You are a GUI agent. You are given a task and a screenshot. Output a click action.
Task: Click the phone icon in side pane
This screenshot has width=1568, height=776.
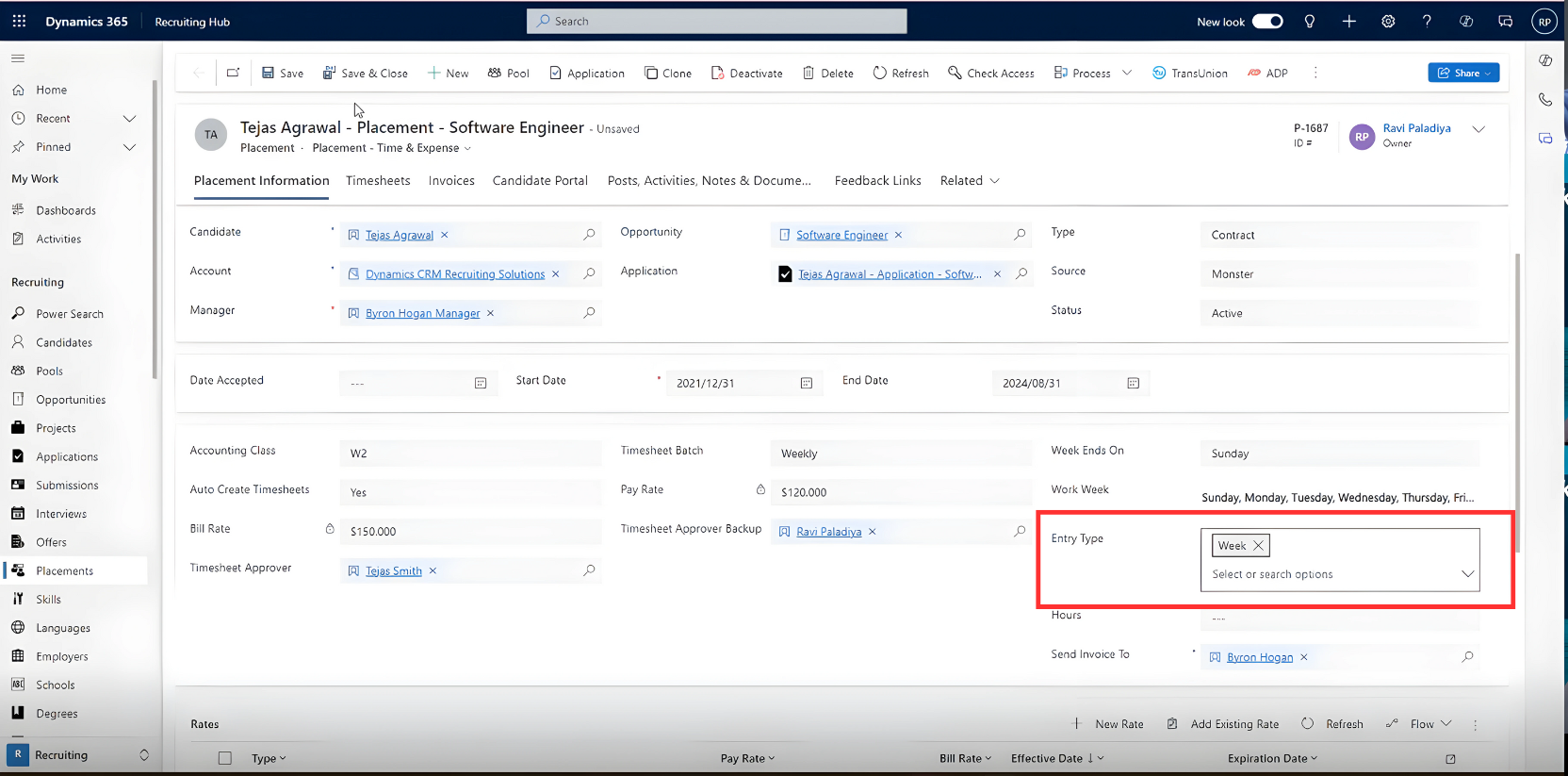click(1545, 99)
